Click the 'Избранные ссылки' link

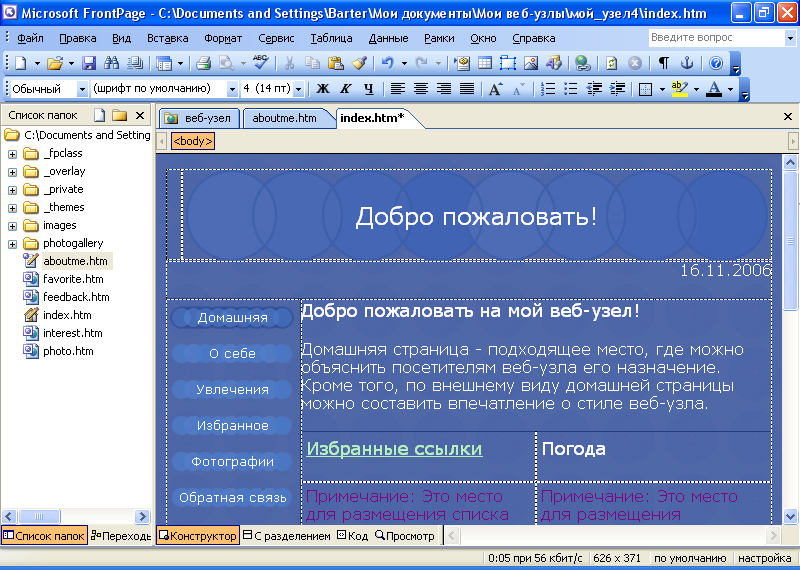(394, 449)
